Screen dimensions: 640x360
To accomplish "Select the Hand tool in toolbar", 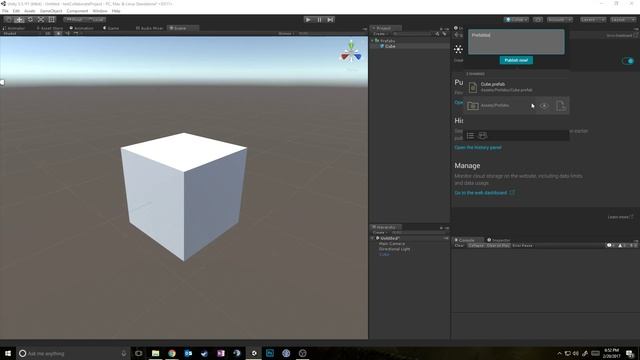I will [x=8, y=19].
